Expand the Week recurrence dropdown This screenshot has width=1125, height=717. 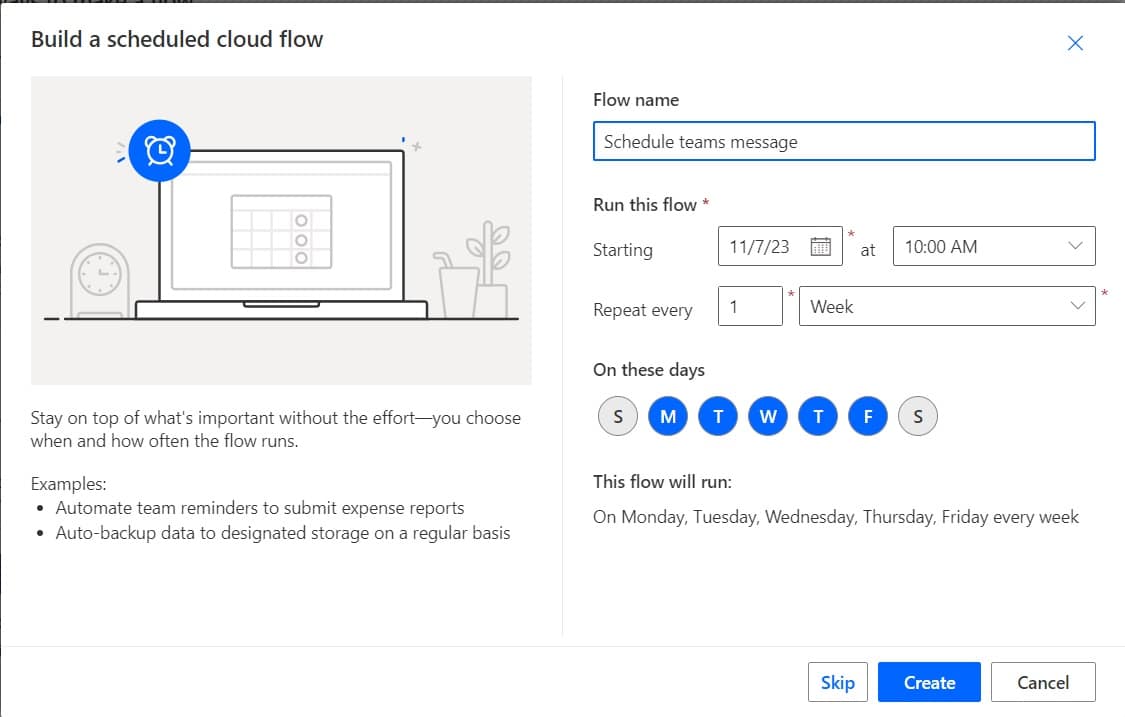coord(947,306)
